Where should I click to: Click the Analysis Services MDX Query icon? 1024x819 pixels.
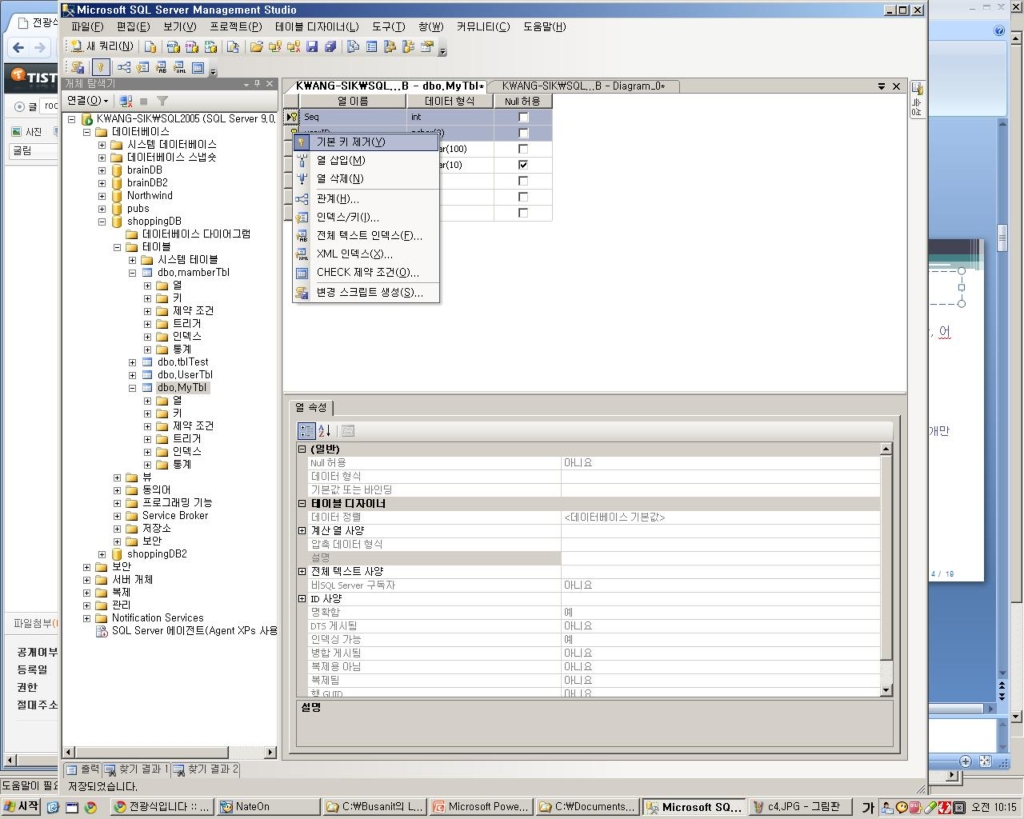pos(173,46)
